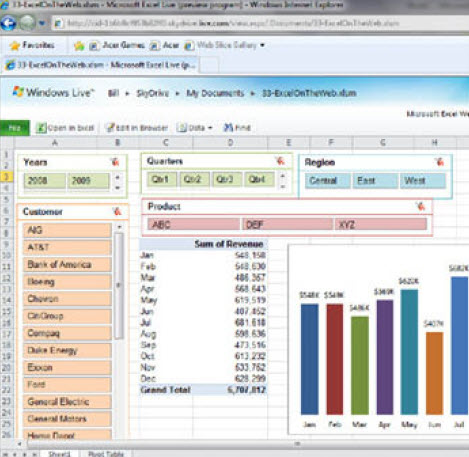Click Edit in Browser button
This screenshot has height=457, width=469.
coord(137,128)
